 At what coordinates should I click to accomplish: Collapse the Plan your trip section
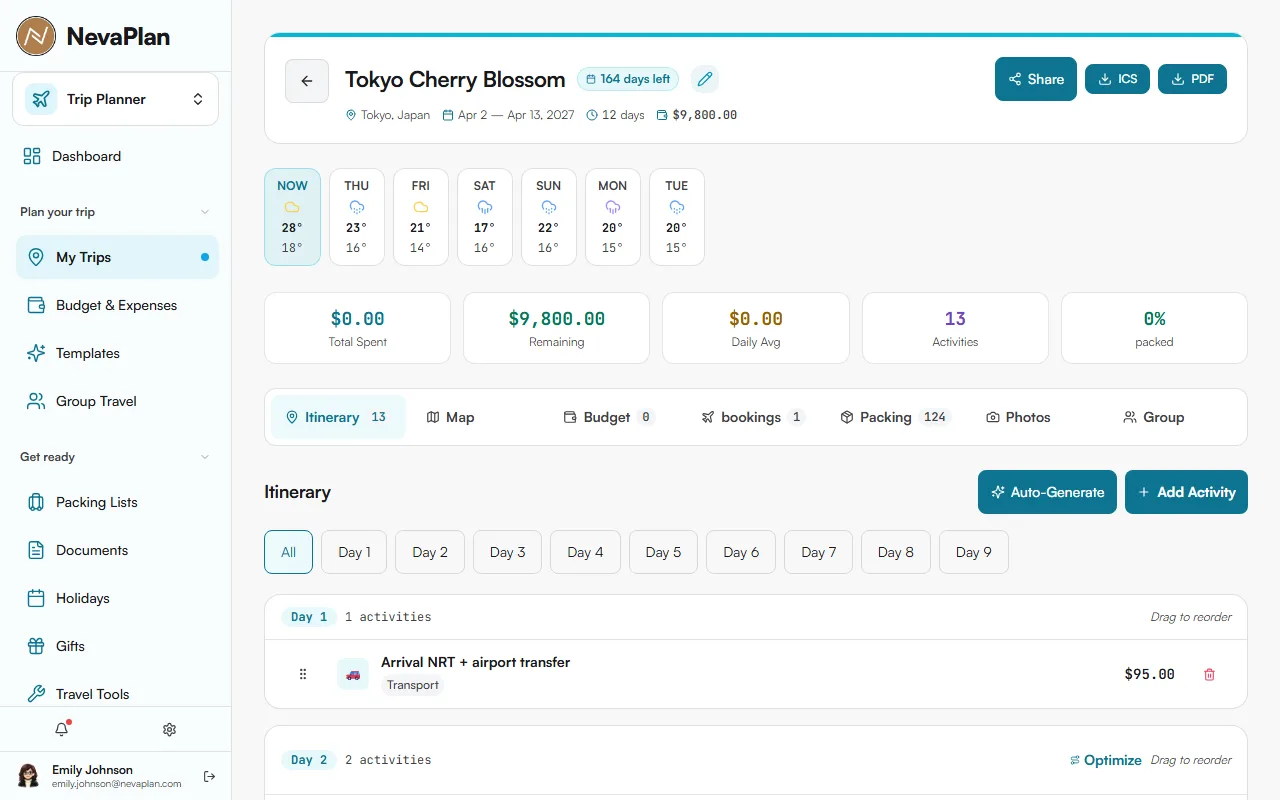click(x=115, y=212)
